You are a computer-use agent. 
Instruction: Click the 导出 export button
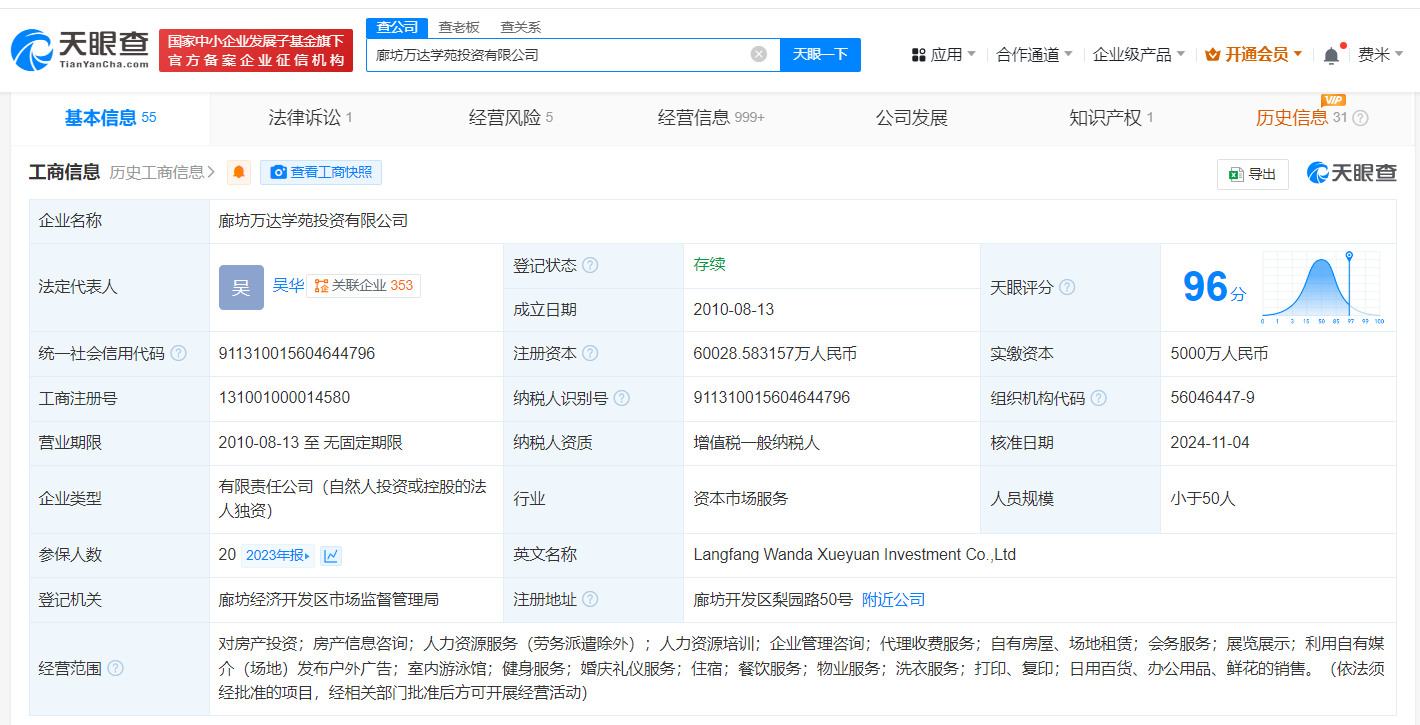point(1252,174)
